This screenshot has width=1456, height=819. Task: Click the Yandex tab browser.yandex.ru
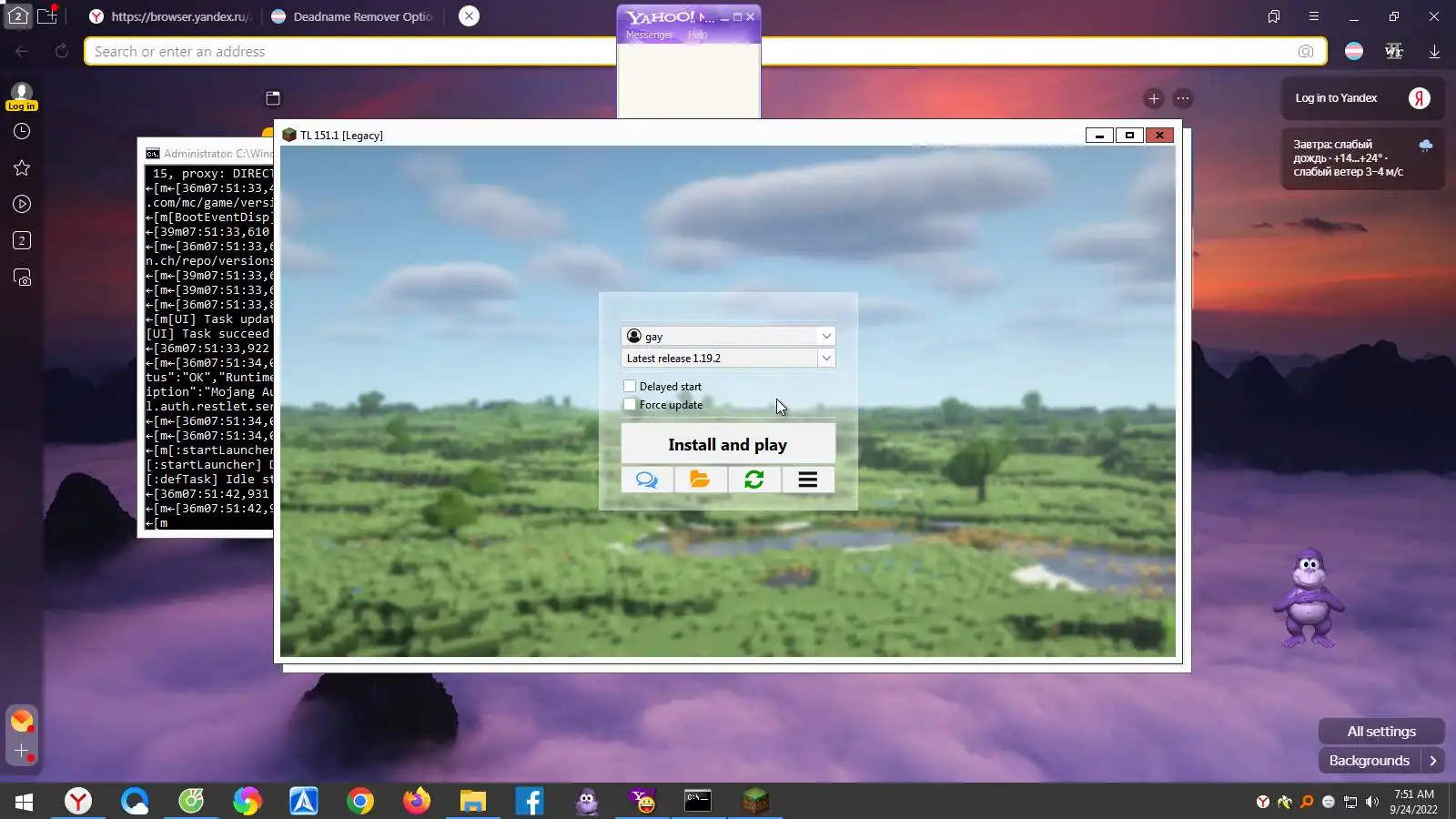pyautogui.click(x=170, y=16)
